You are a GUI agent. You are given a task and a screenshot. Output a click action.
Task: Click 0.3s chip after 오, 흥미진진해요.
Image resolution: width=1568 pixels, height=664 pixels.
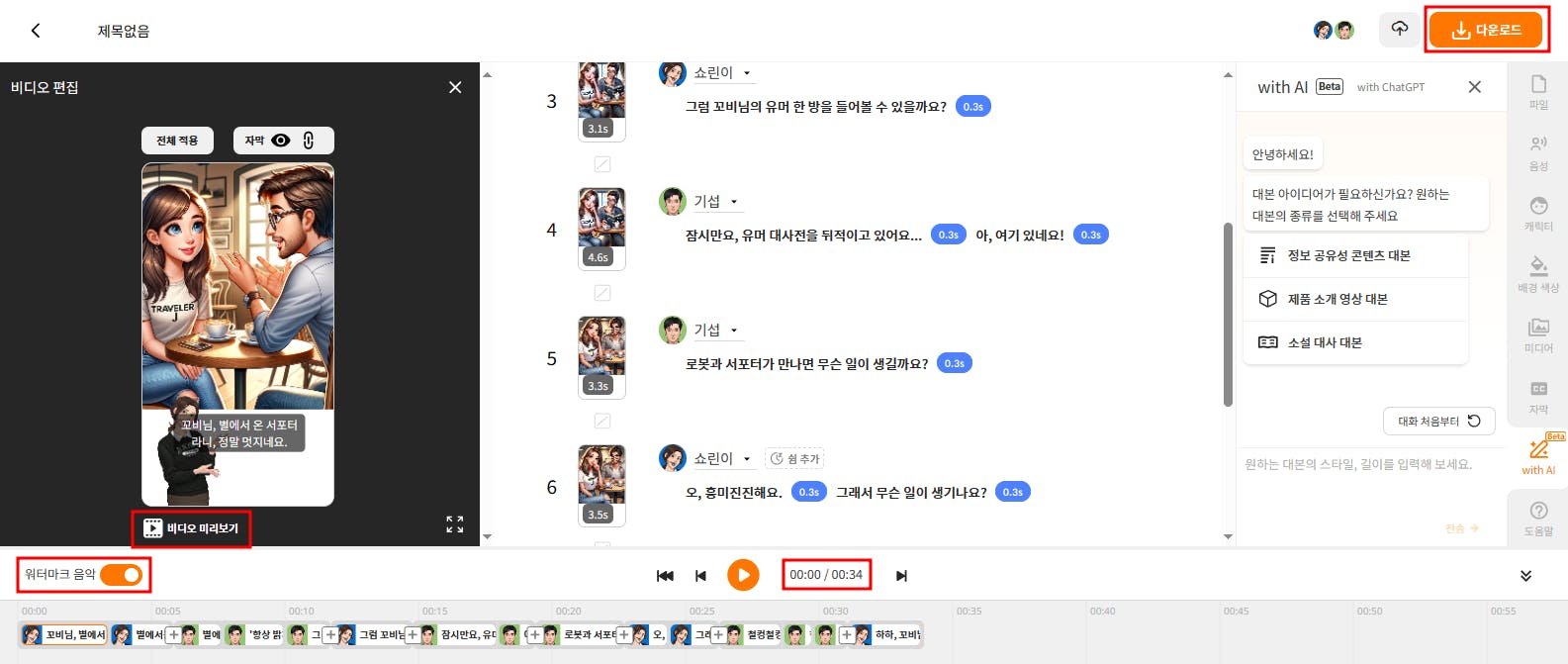pos(809,493)
